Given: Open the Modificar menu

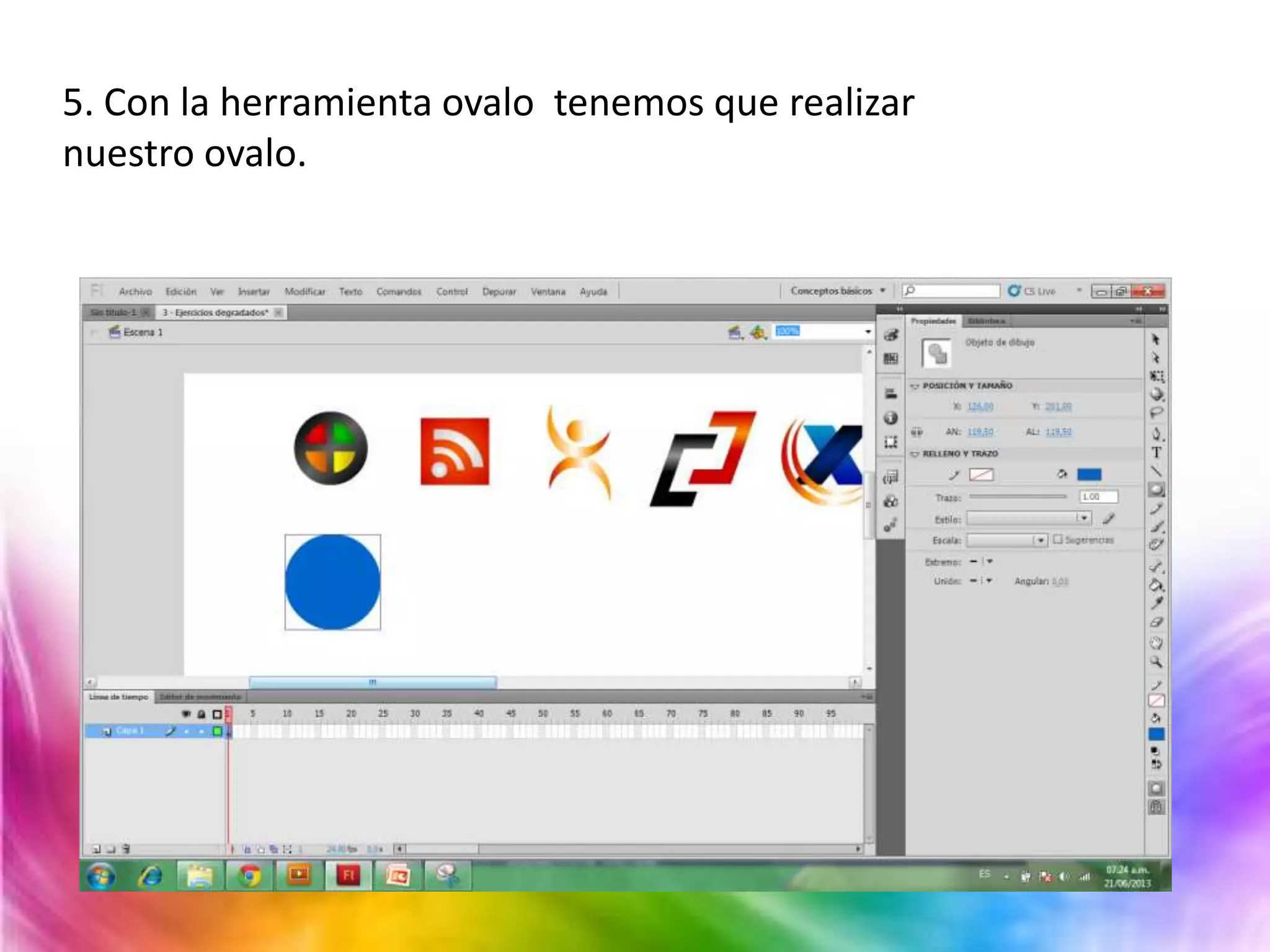Looking at the screenshot, I should click(305, 291).
